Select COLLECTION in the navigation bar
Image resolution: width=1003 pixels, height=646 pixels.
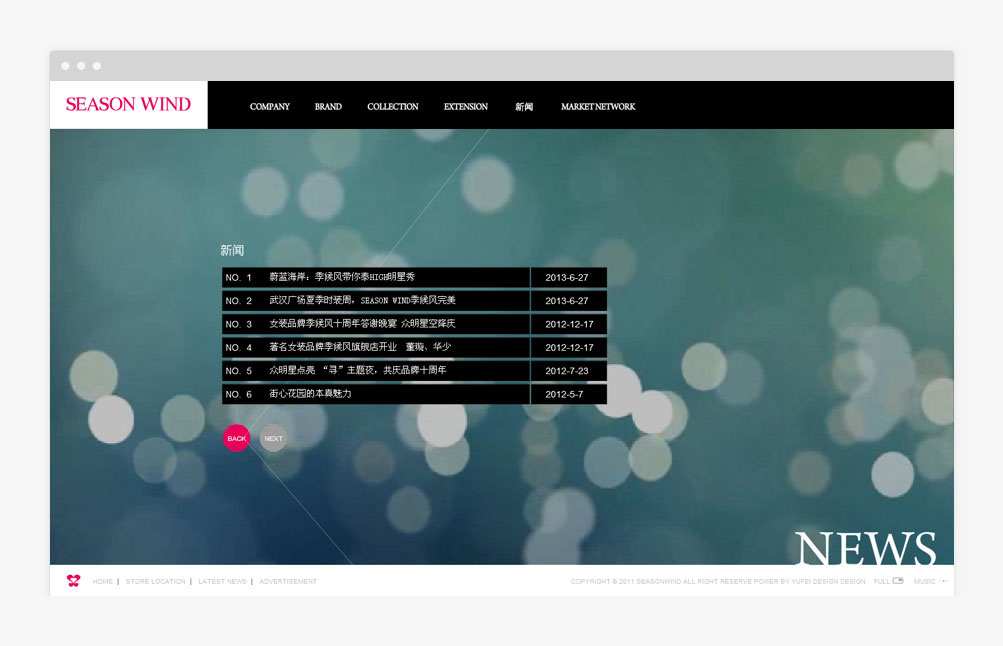393,107
